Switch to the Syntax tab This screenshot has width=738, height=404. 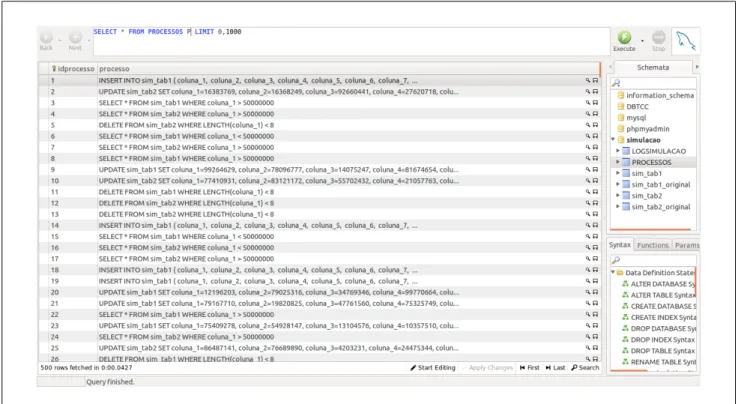pyautogui.click(x=619, y=245)
